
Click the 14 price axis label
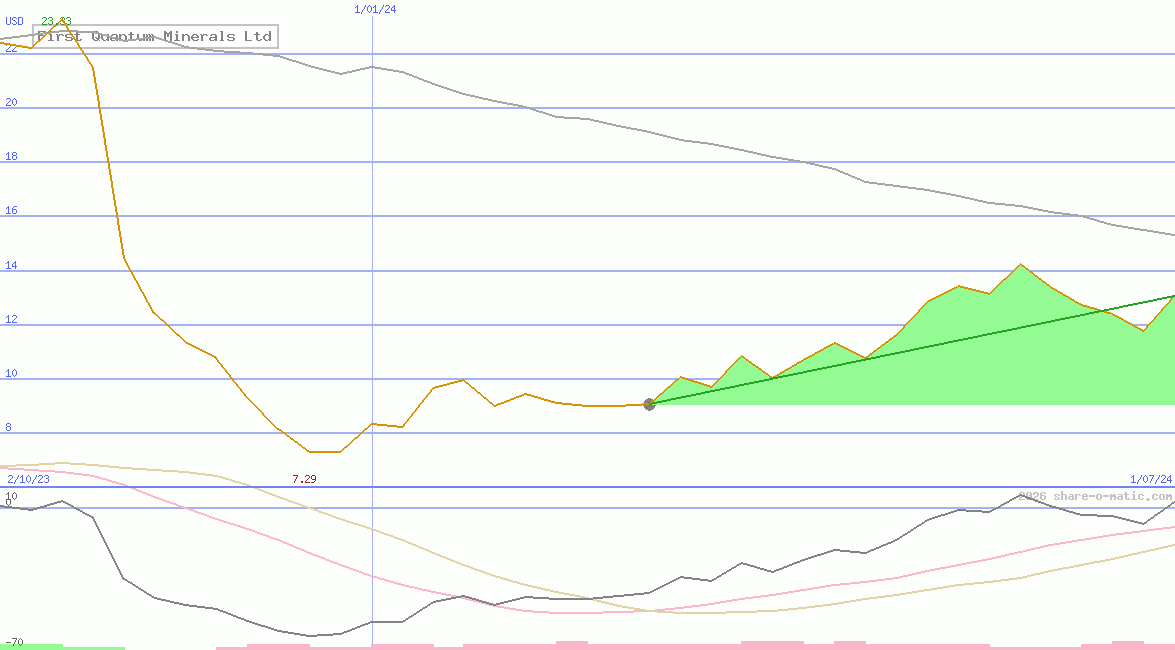[11, 265]
